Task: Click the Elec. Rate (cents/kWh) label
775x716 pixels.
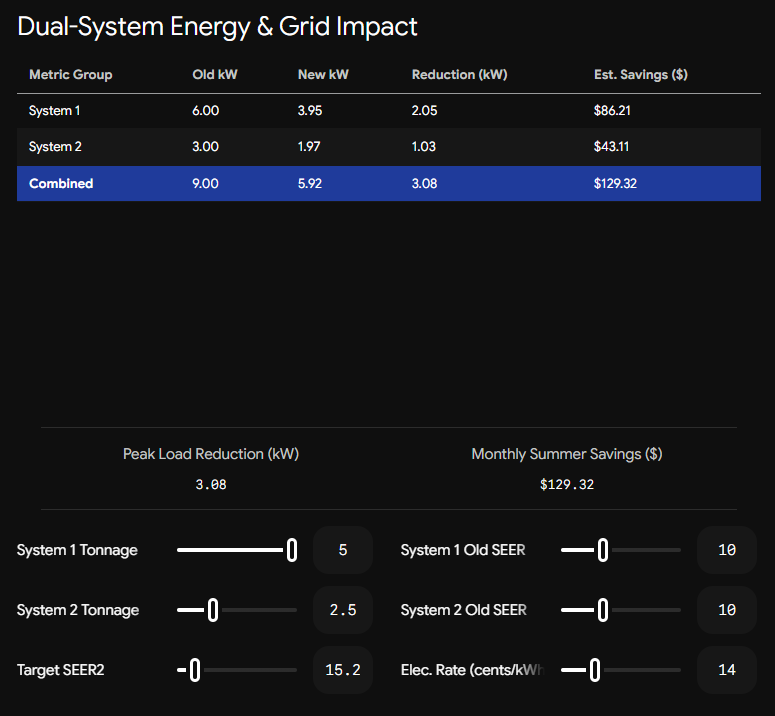Action: (x=472, y=670)
